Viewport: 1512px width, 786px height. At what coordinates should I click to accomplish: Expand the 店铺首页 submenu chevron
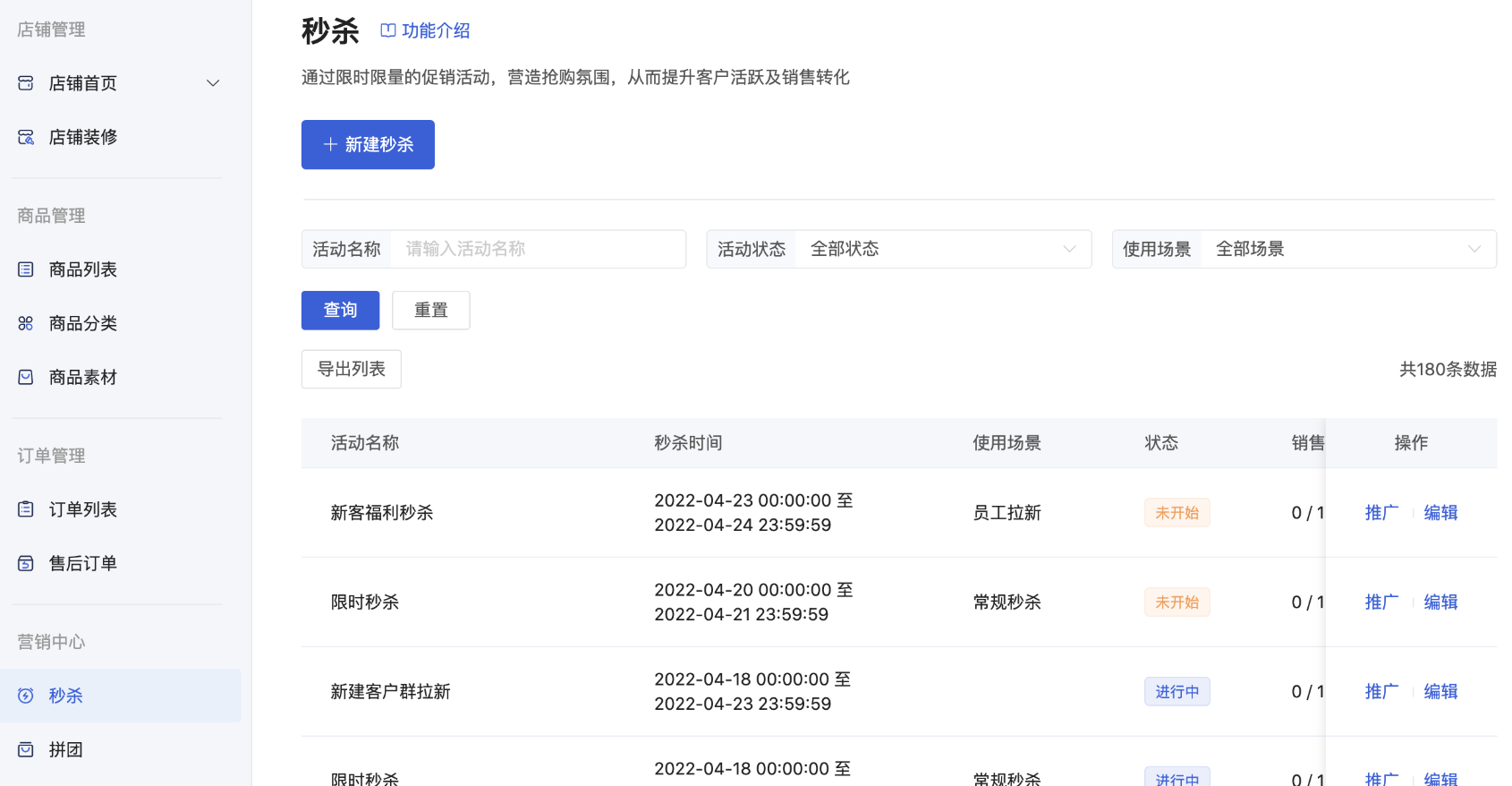213,83
